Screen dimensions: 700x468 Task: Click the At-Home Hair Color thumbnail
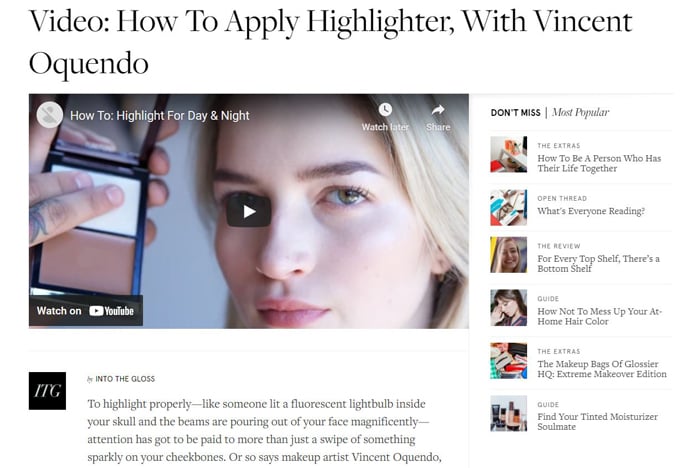(508, 308)
